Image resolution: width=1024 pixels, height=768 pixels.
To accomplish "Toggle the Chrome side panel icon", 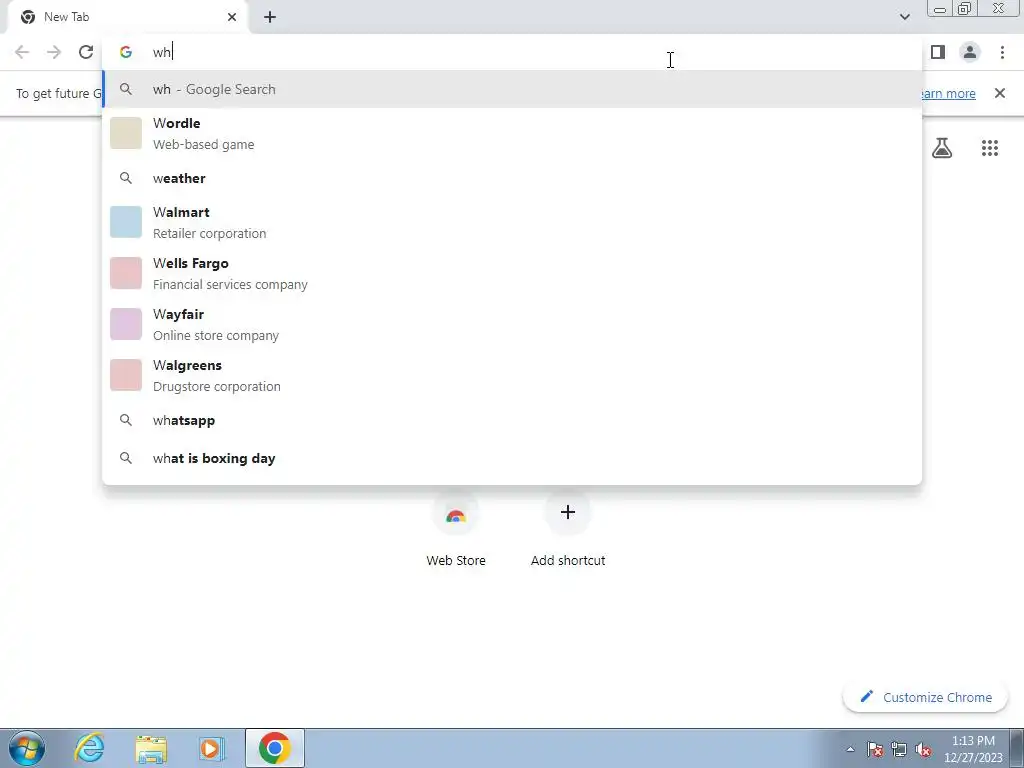I will click(x=938, y=52).
